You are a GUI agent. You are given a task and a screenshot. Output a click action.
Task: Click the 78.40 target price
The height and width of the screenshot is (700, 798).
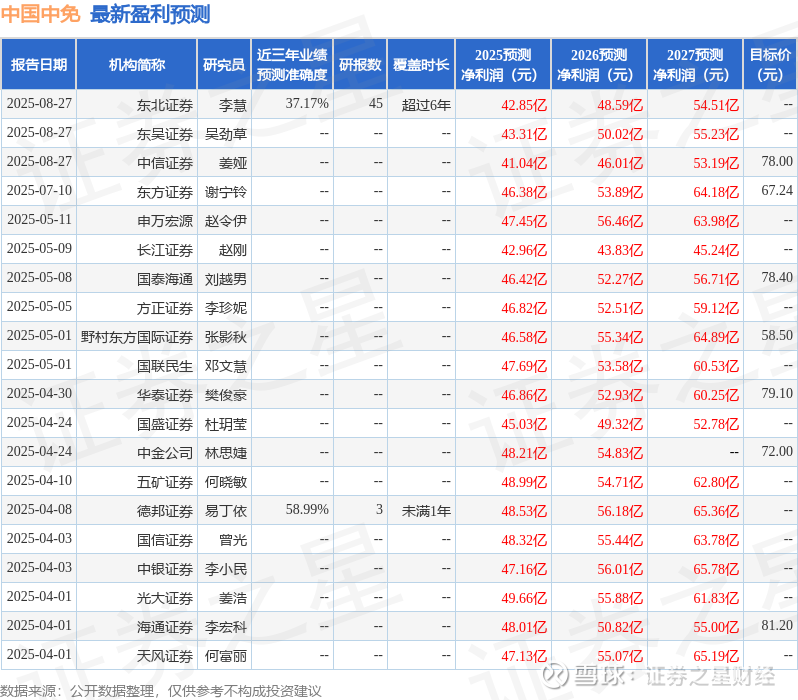coord(777,277)
